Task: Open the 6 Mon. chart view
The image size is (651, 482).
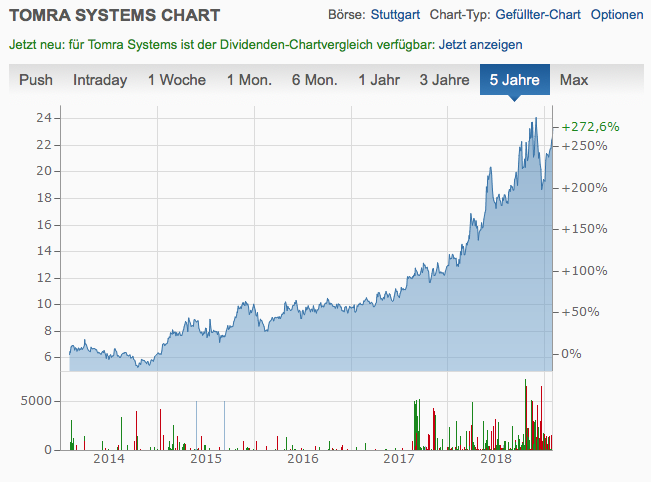Action: pos(315,80)
